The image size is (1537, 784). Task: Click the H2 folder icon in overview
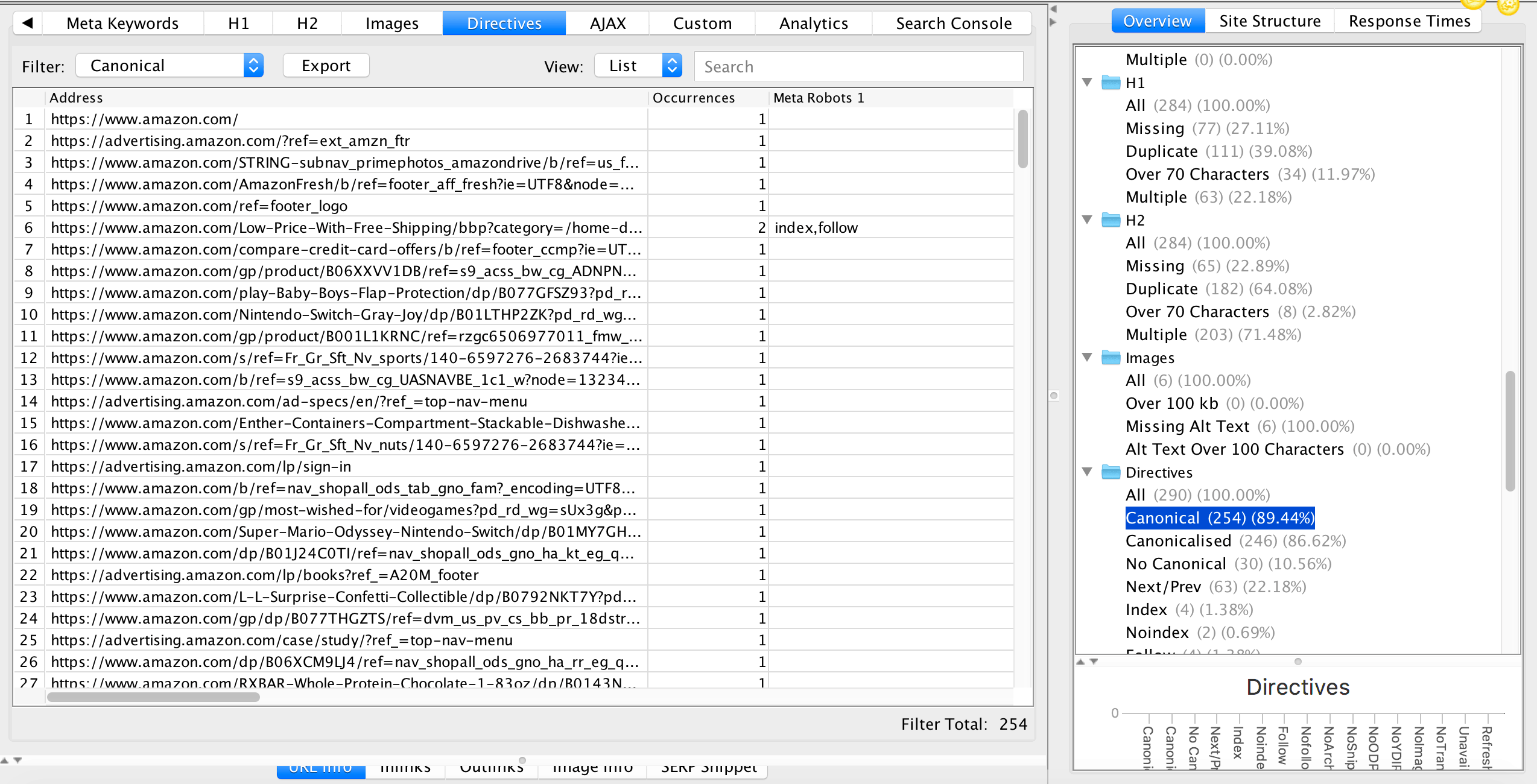(x=1111, y=220)
